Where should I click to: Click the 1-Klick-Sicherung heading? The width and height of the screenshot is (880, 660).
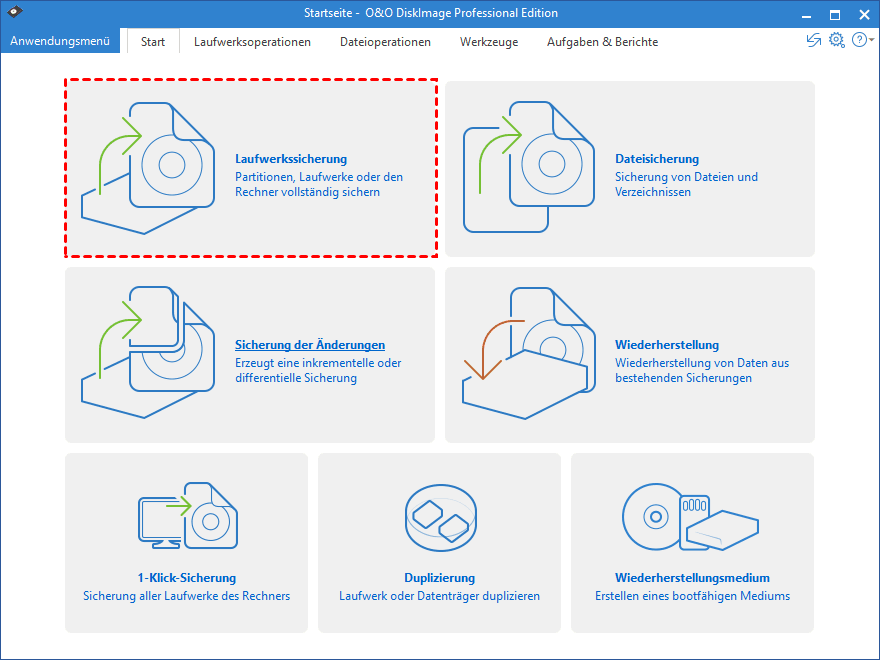click(187, 578)
